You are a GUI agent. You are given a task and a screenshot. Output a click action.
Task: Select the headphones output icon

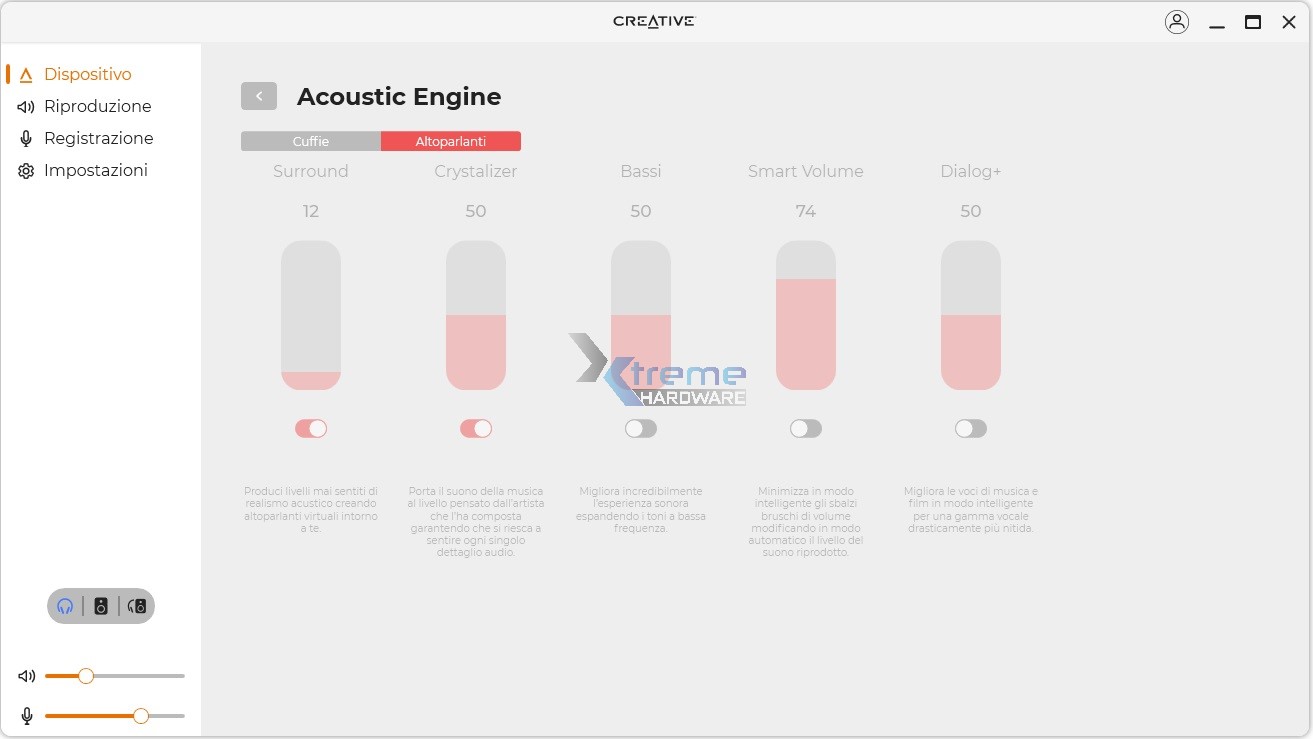coord(64,605)
